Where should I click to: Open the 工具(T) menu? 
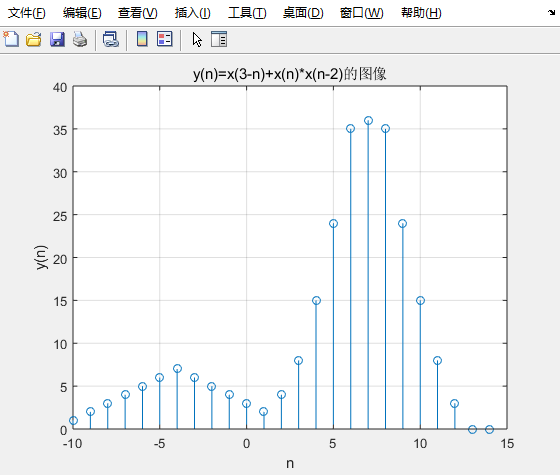(x=247, y=13)
